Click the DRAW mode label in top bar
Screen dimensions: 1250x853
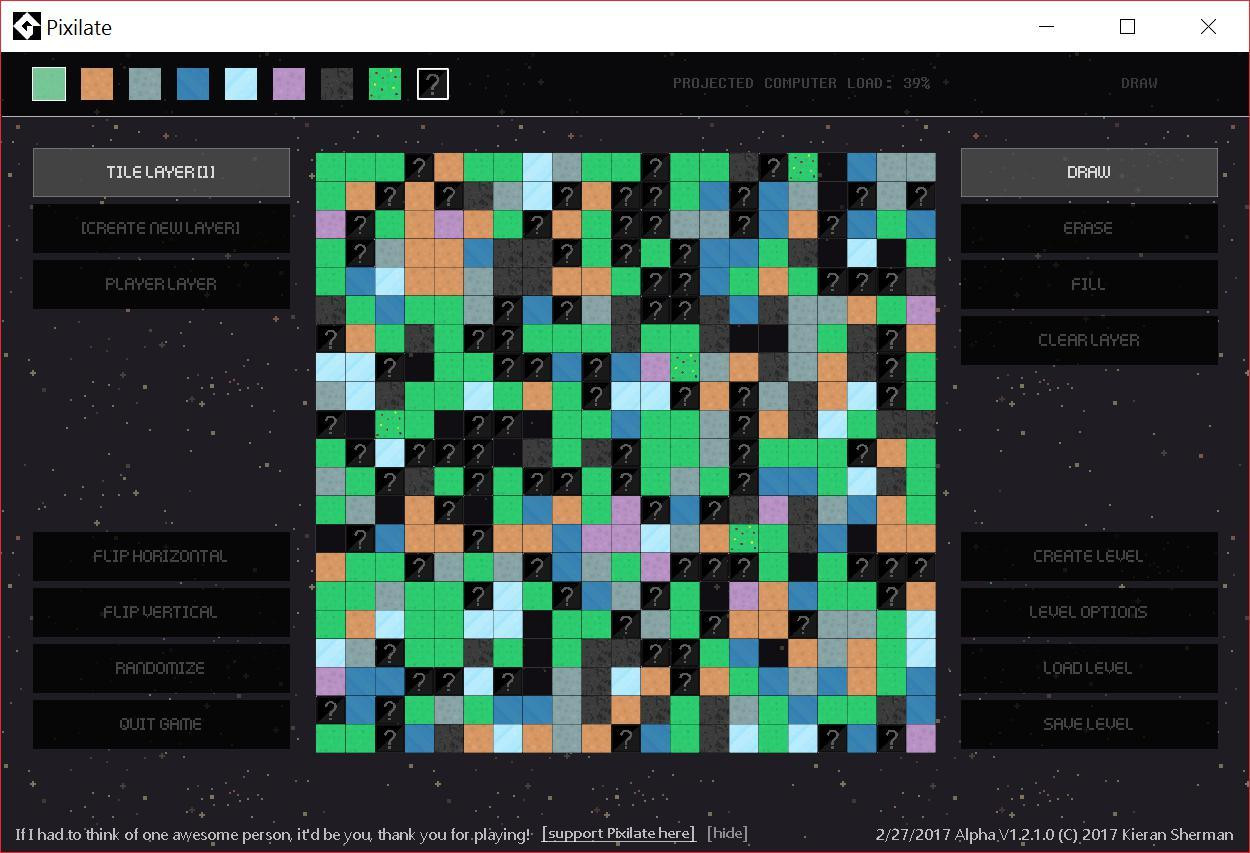coord(1139,83)
